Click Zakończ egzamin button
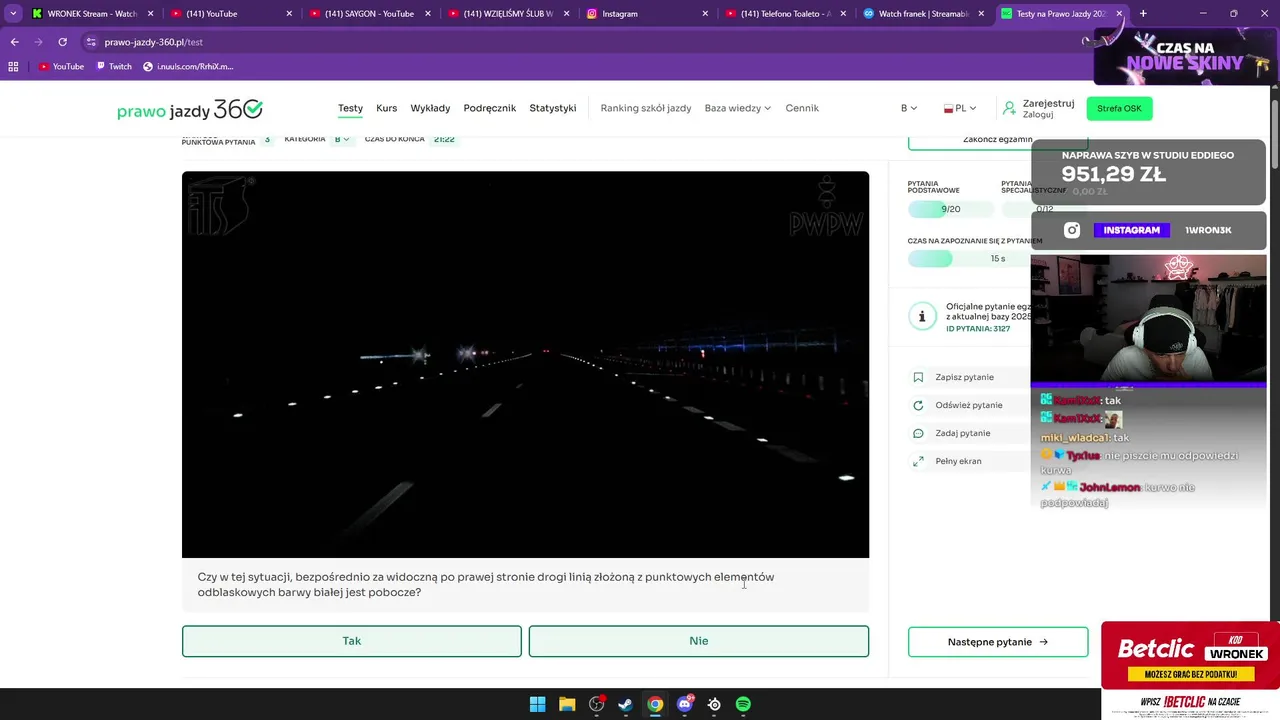 tap(997, 140)
